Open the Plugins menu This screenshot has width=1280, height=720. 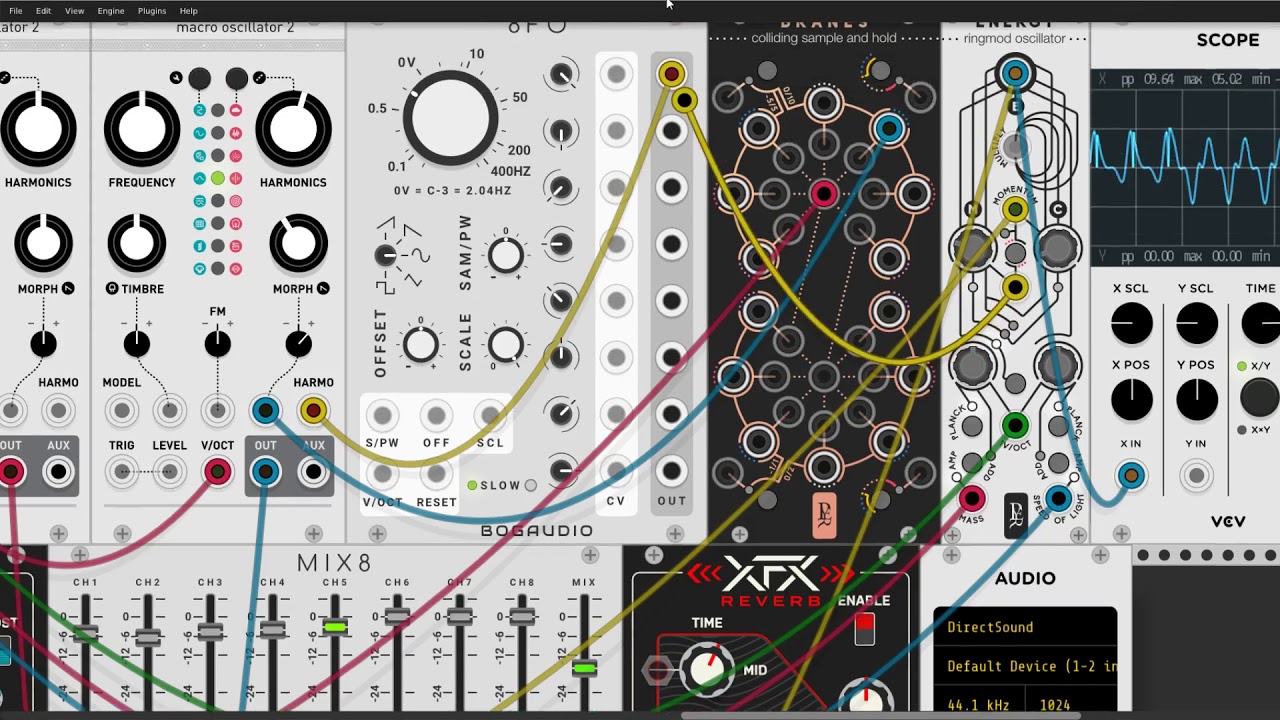tap(152, 11)
